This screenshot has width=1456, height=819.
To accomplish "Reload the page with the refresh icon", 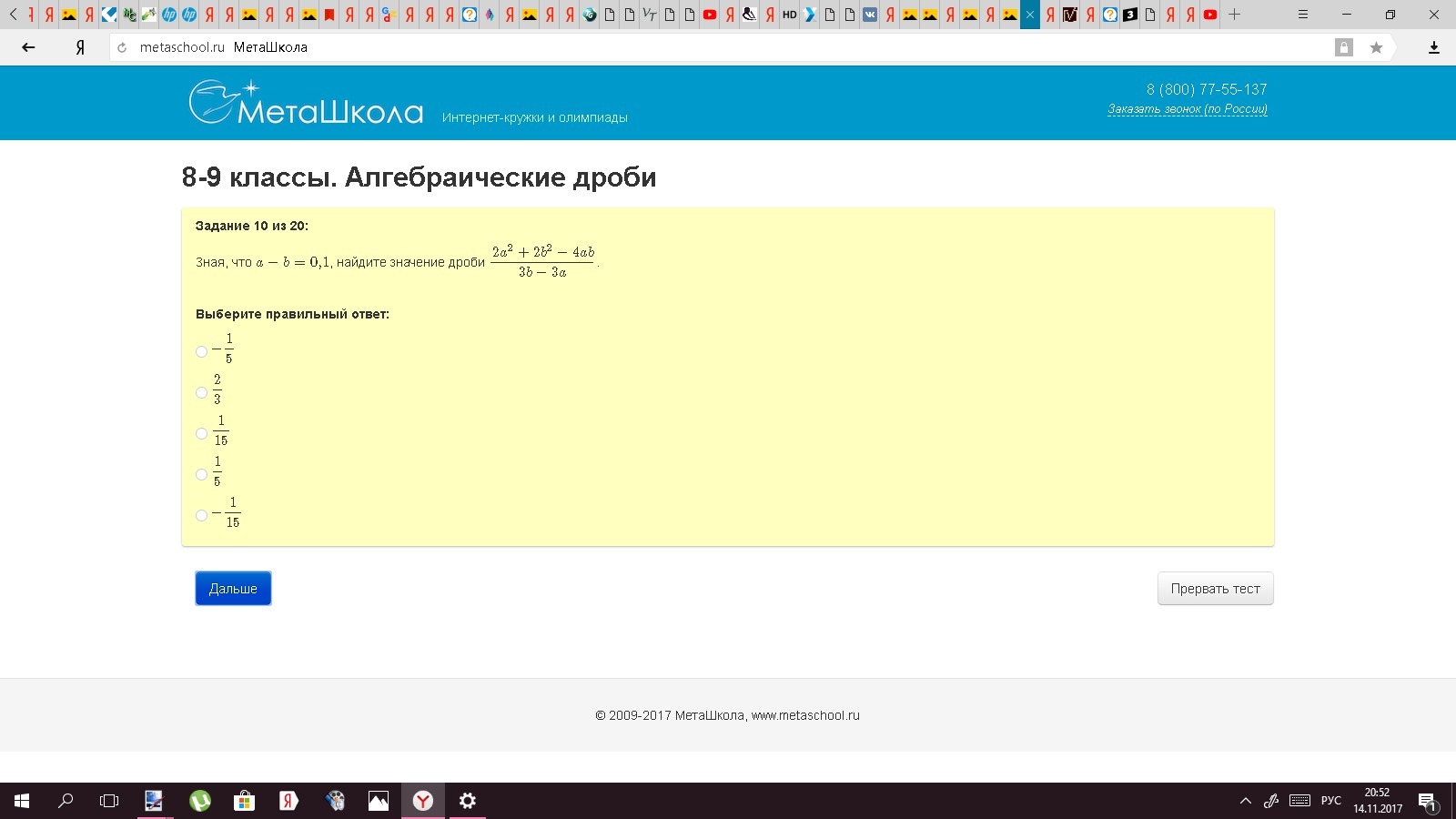I will 122,47.
